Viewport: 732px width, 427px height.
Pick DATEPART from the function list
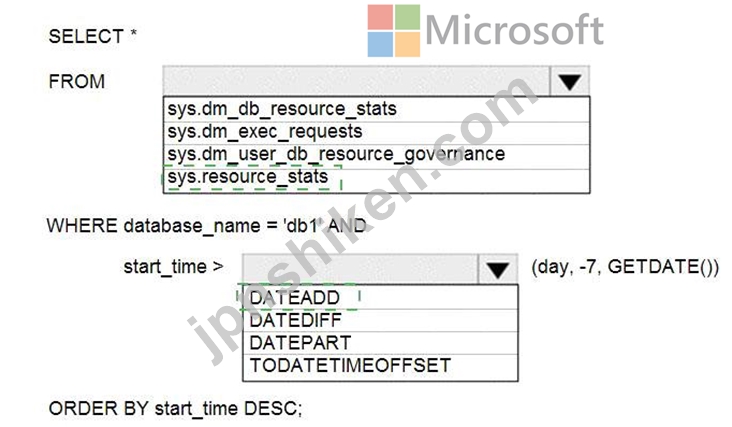click(380, 343)
